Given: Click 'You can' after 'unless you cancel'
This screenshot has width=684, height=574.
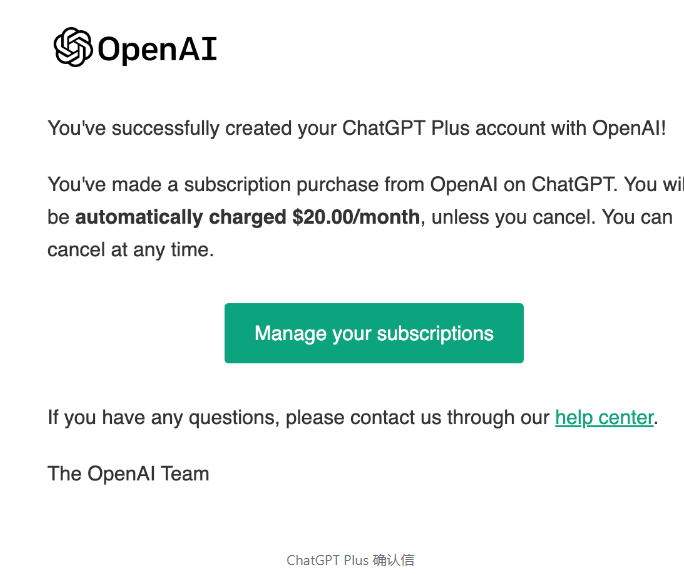Looking at the screenshot, I should [x=638, y=217].
